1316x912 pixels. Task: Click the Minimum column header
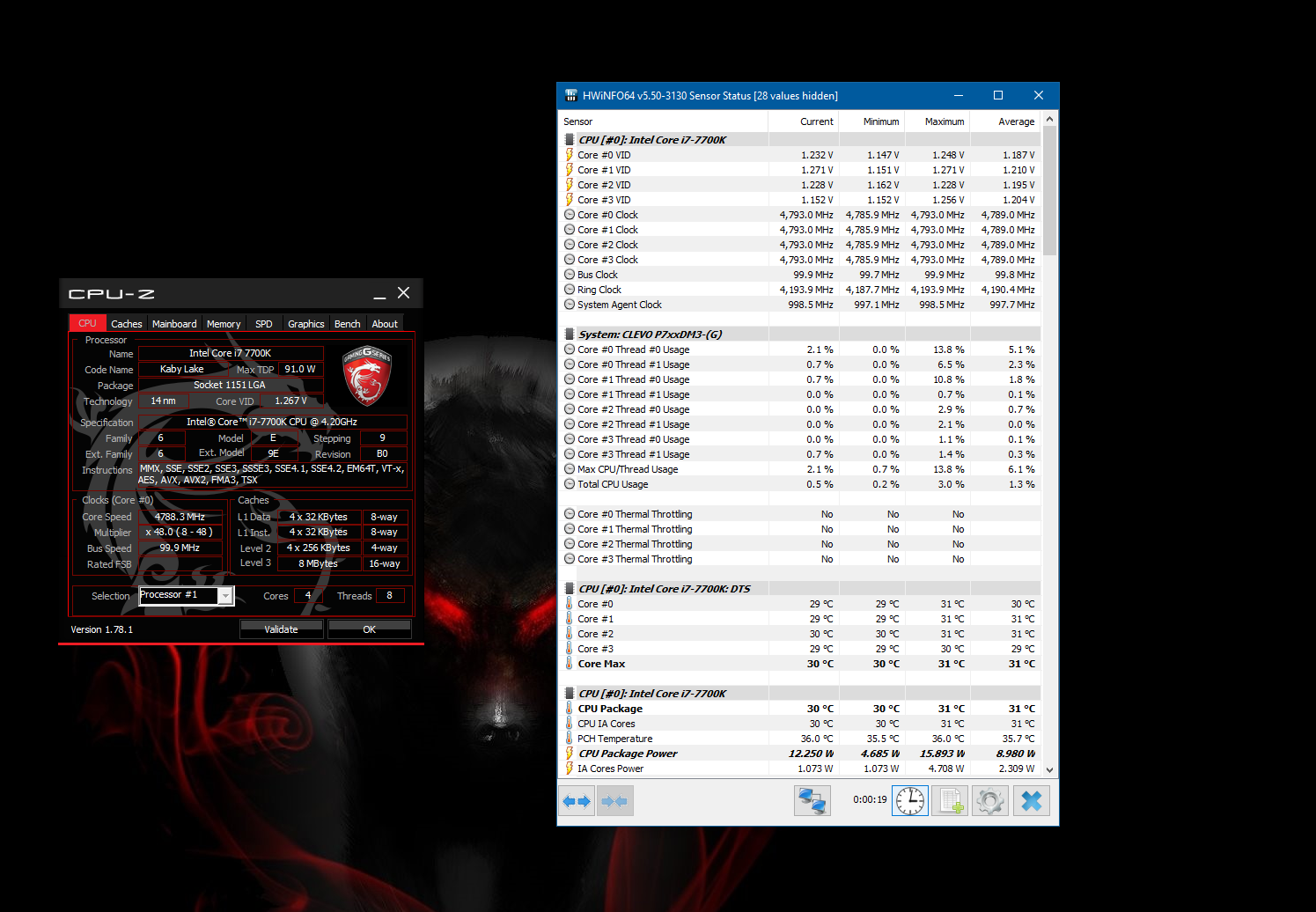[871, 121]
